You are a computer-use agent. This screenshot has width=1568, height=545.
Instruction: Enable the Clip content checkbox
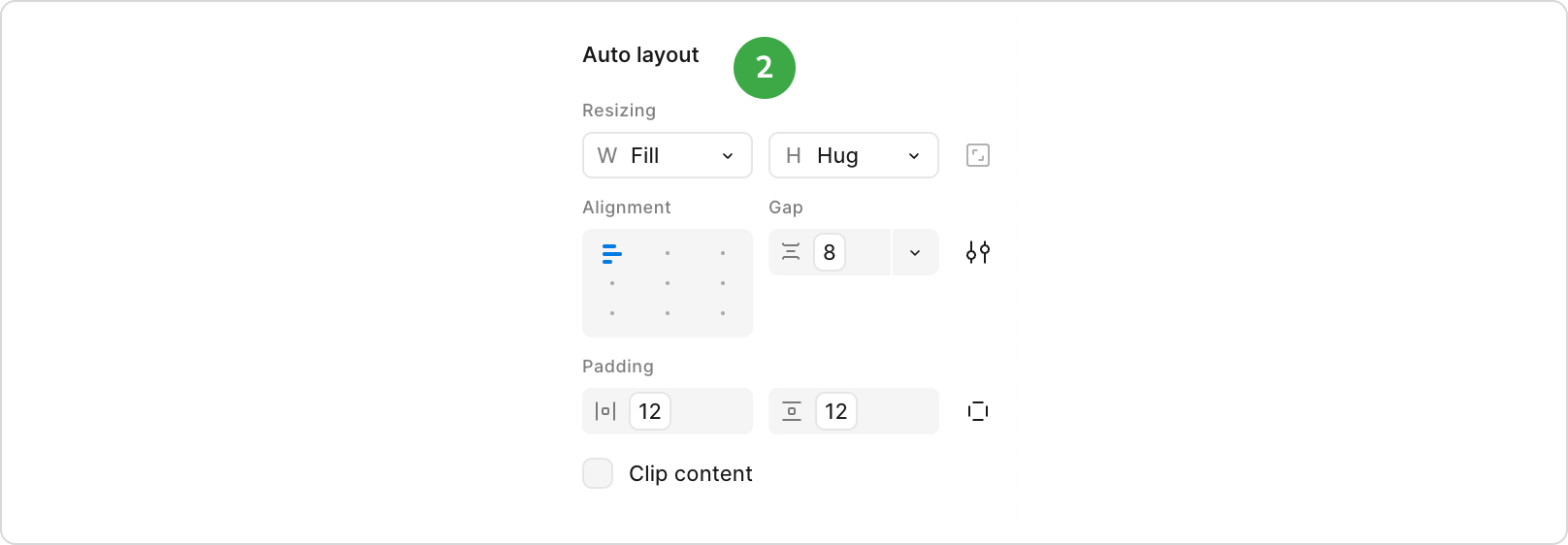coord(598,473)
